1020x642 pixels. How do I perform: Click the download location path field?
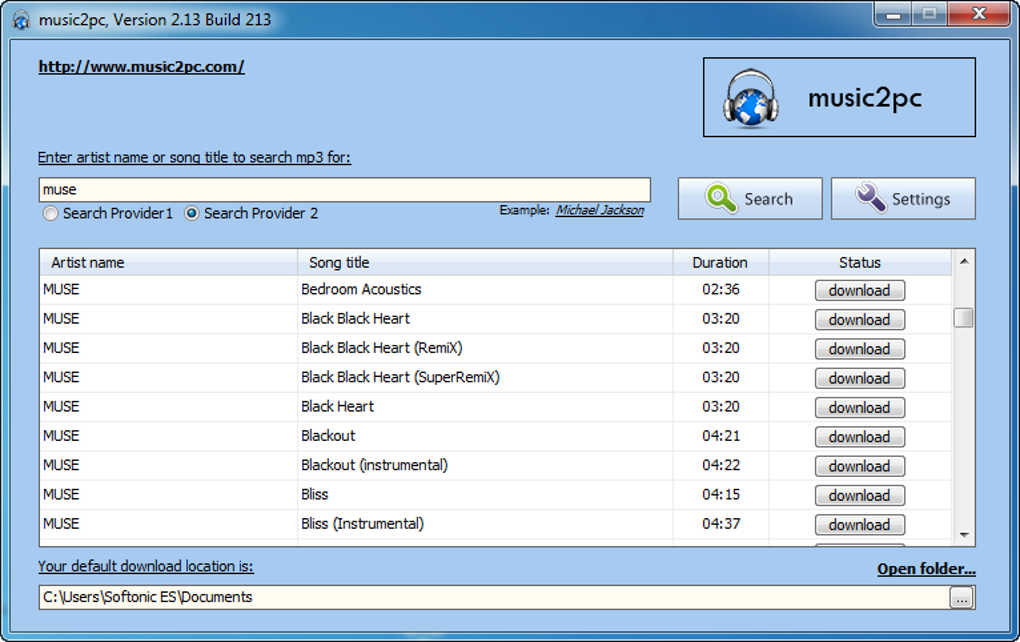(x=494, y=597)
